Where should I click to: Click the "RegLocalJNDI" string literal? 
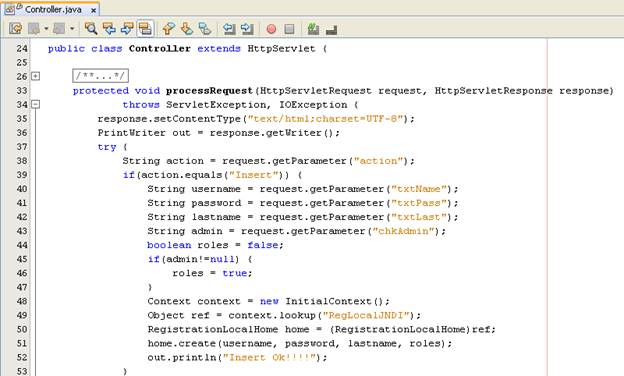point(368,316)
